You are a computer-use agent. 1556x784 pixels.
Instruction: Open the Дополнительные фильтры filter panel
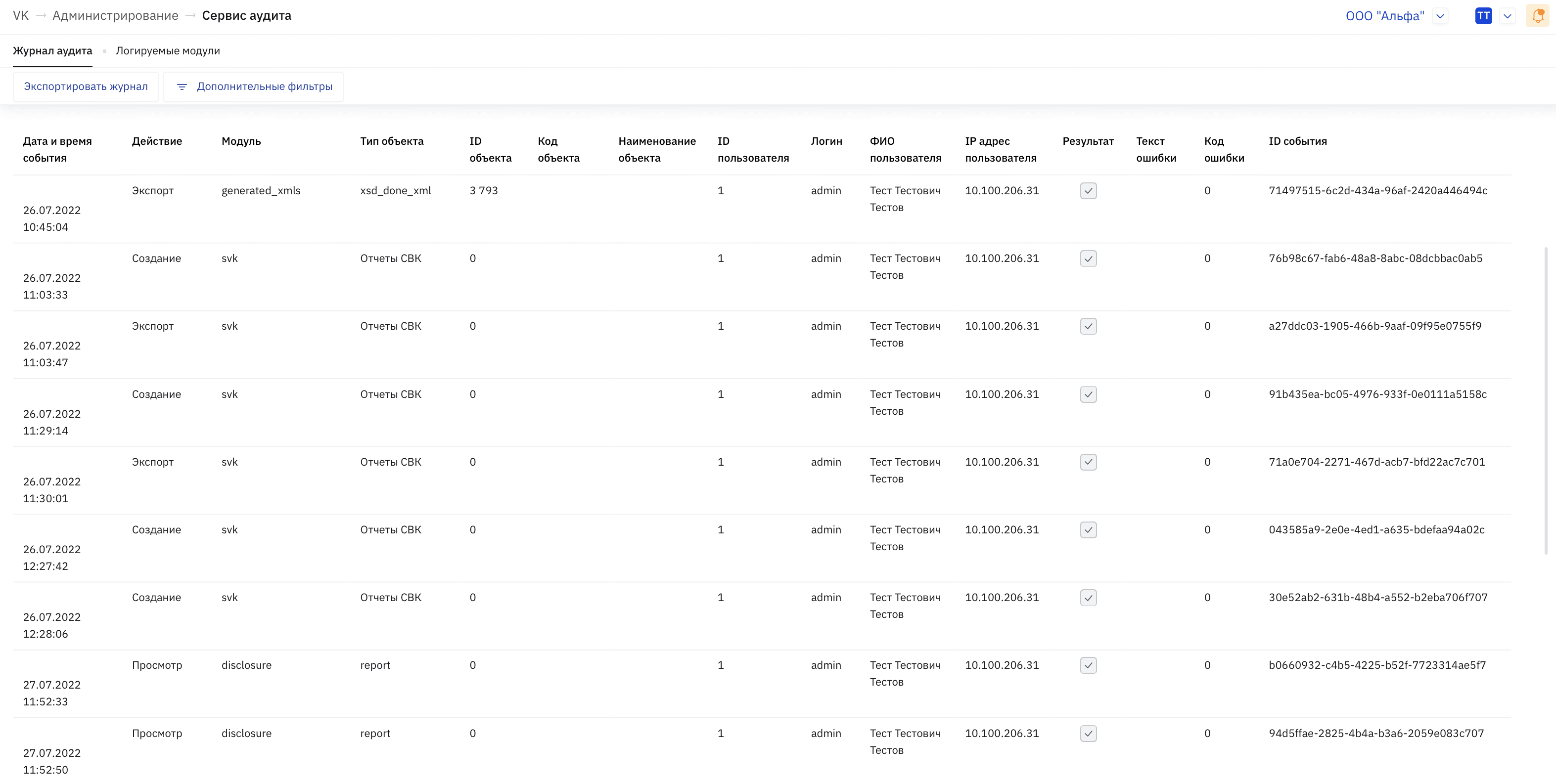tap(253, 87)
